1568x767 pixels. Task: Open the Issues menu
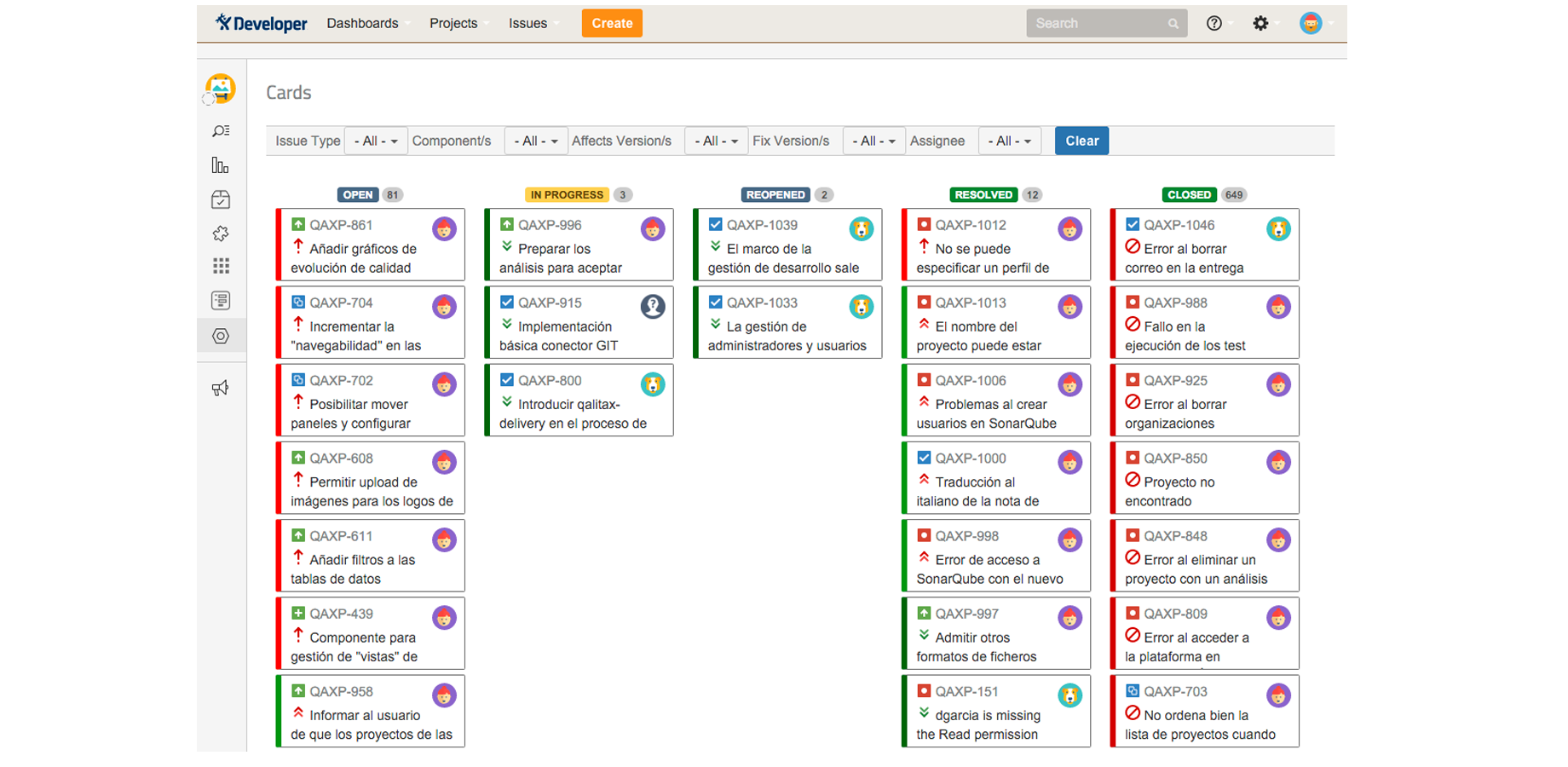point(534,23)
